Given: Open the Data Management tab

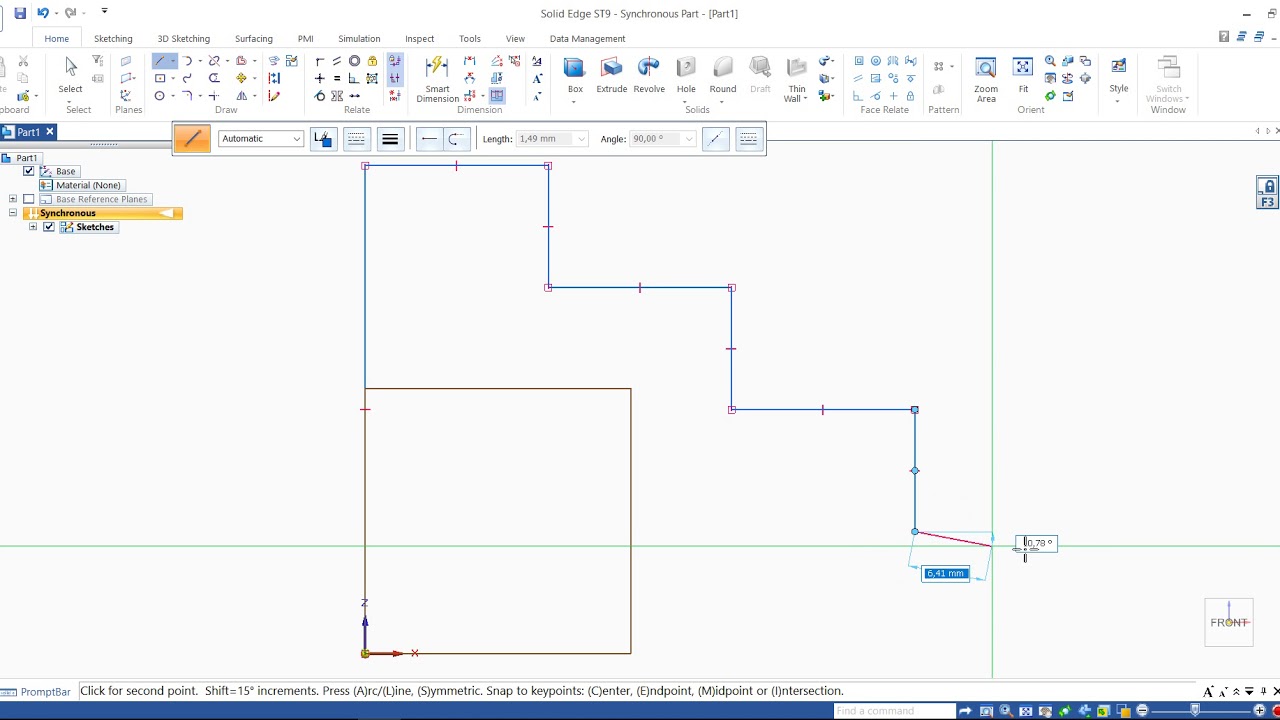Looking at the screenshot, I should (x=587, y=39).
